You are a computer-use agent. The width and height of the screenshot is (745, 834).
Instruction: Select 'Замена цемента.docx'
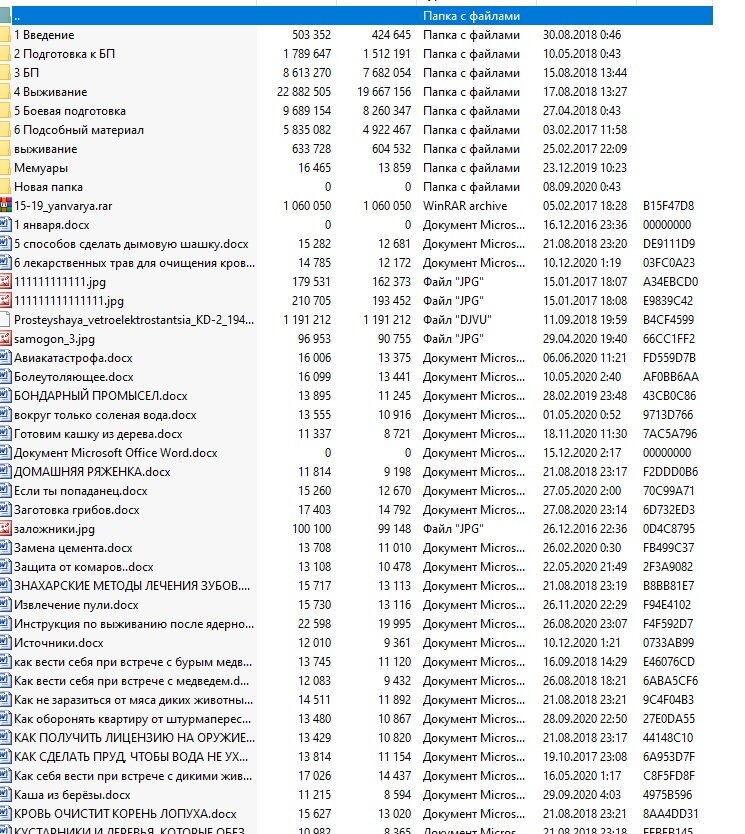pos(73,548)
